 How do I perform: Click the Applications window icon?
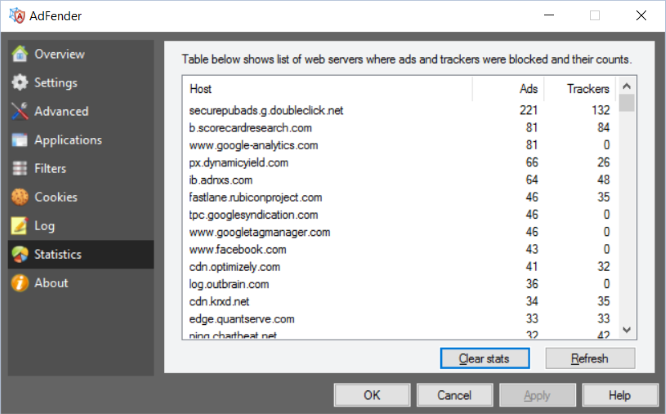[20, 140]
